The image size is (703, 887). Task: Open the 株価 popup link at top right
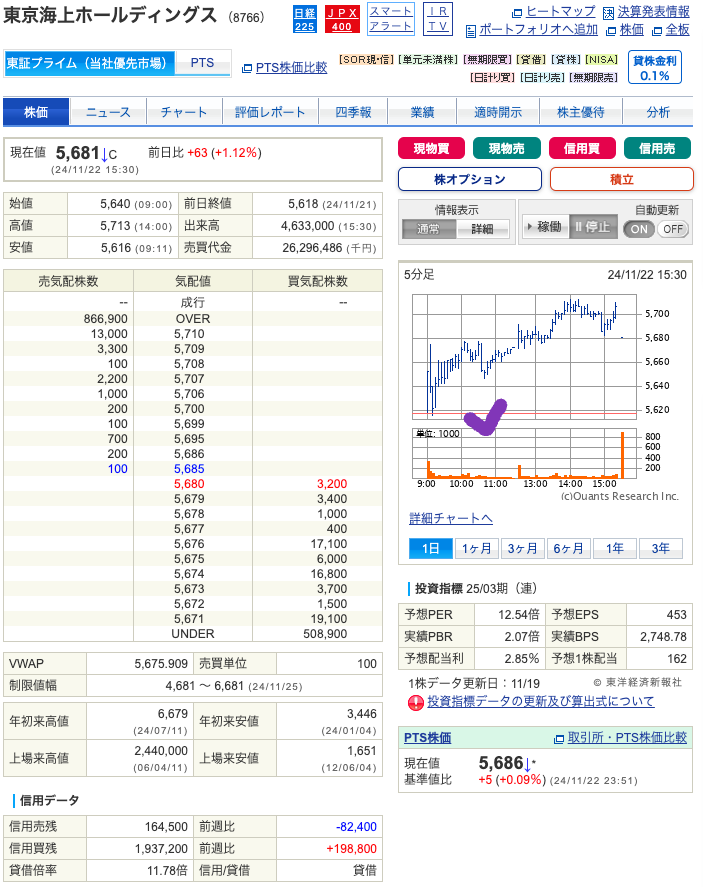pyautogui.click(x=626, y=30)
